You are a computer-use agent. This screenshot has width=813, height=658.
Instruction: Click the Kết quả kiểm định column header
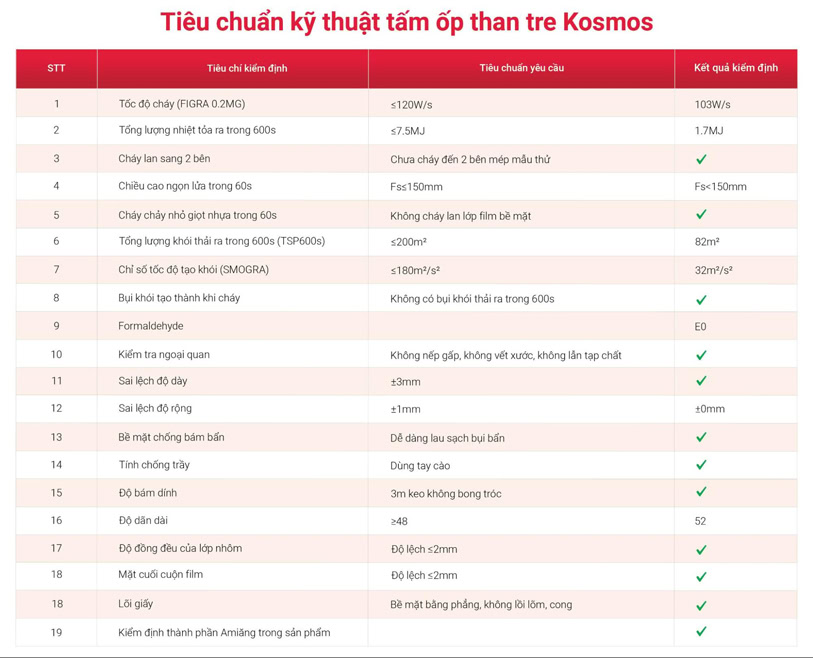(735, 68)
